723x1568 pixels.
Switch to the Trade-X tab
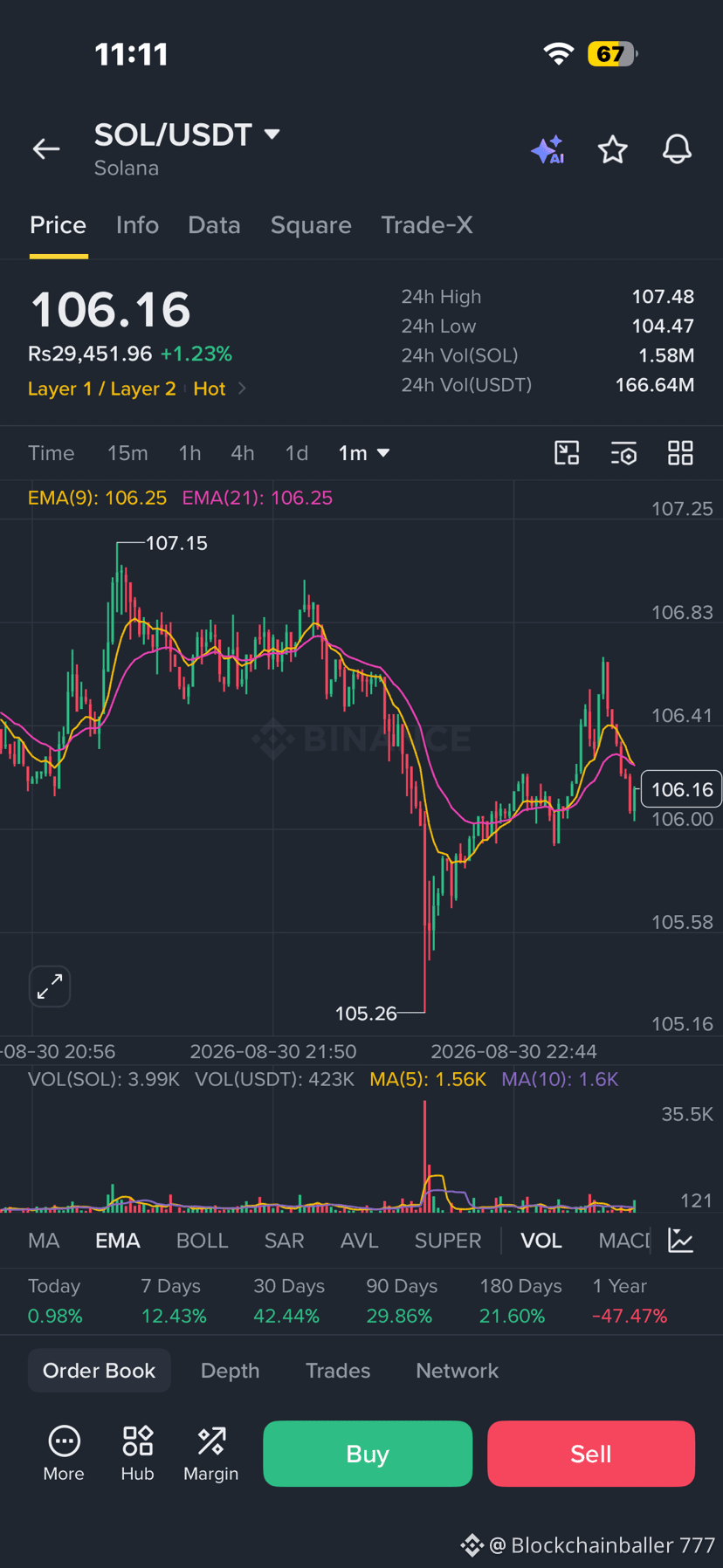pos(427,225)
